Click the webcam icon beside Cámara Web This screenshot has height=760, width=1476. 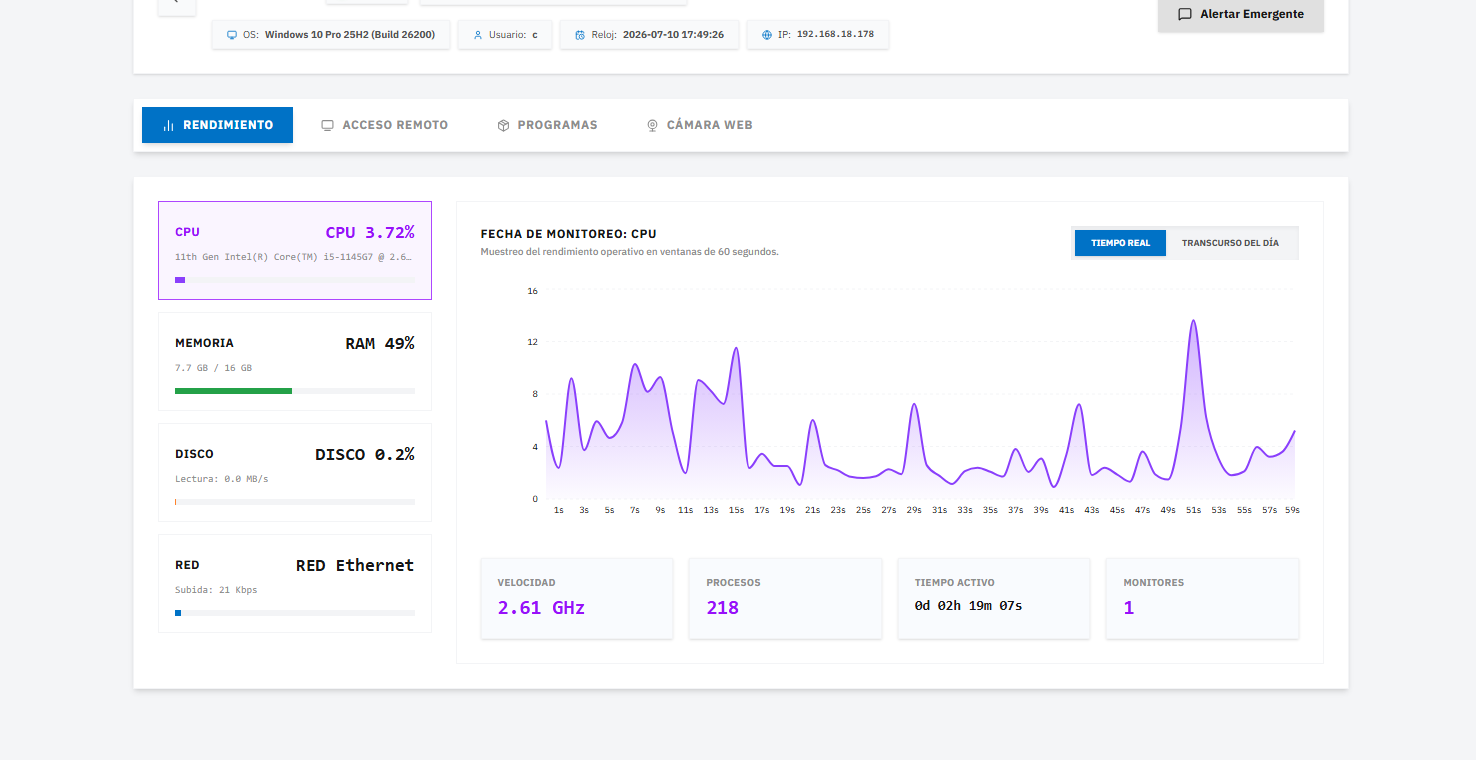(652, 126)
